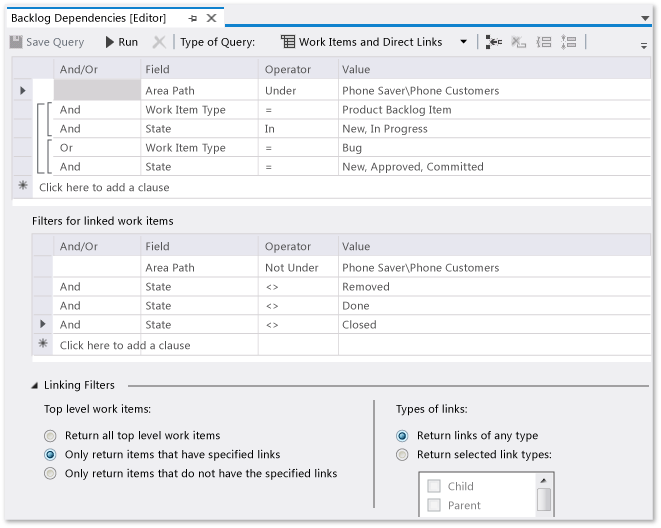Viewport: 661px width, 528px height.
Task: Select items that do not have specified links
Action: [x=50, y=473]
